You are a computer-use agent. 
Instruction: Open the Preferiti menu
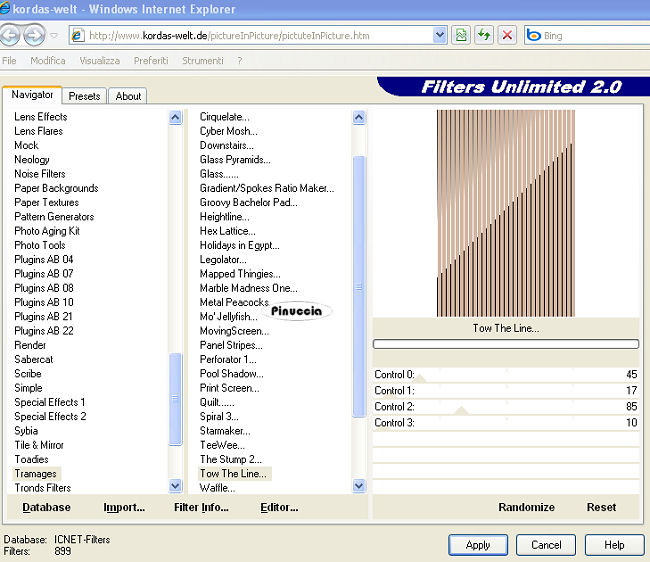point(151,61)
